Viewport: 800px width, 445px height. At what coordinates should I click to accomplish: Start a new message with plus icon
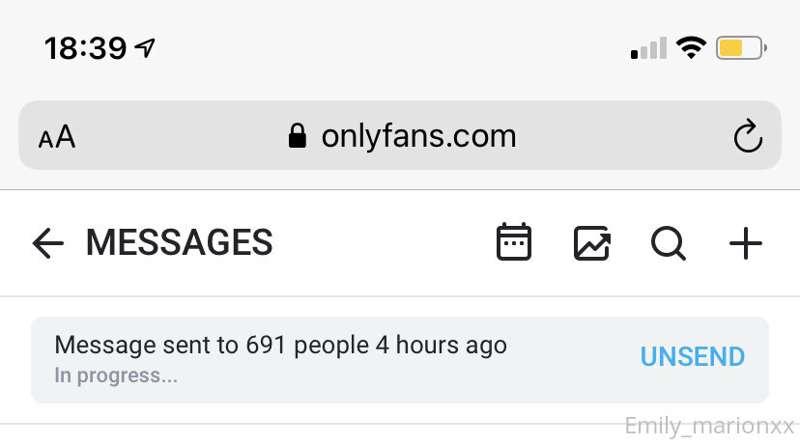[745, 244]
